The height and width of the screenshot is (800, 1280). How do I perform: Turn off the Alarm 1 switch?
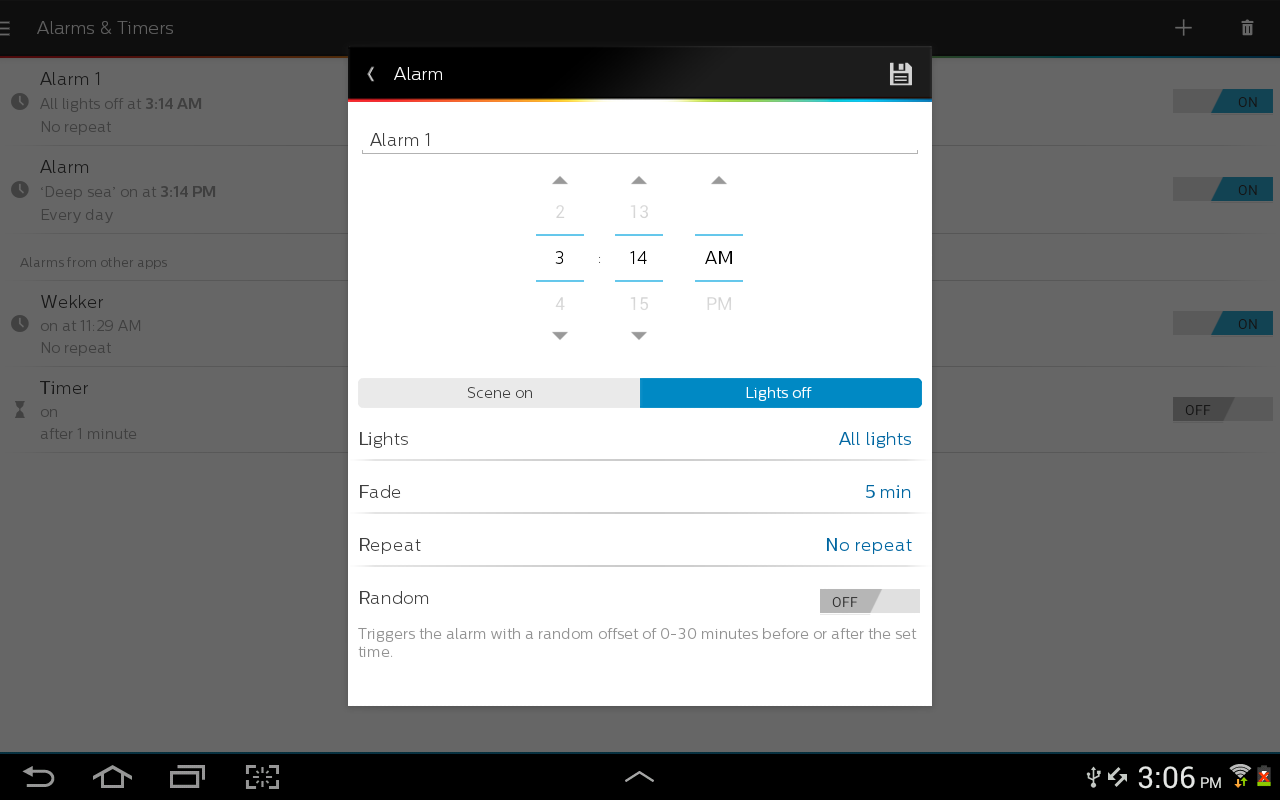tap(1222, 101)
